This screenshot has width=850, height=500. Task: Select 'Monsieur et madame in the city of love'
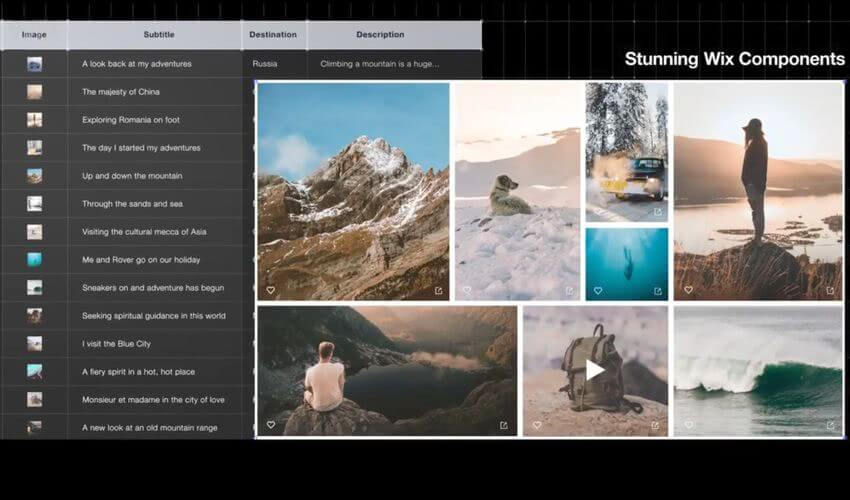coord(153,400)
